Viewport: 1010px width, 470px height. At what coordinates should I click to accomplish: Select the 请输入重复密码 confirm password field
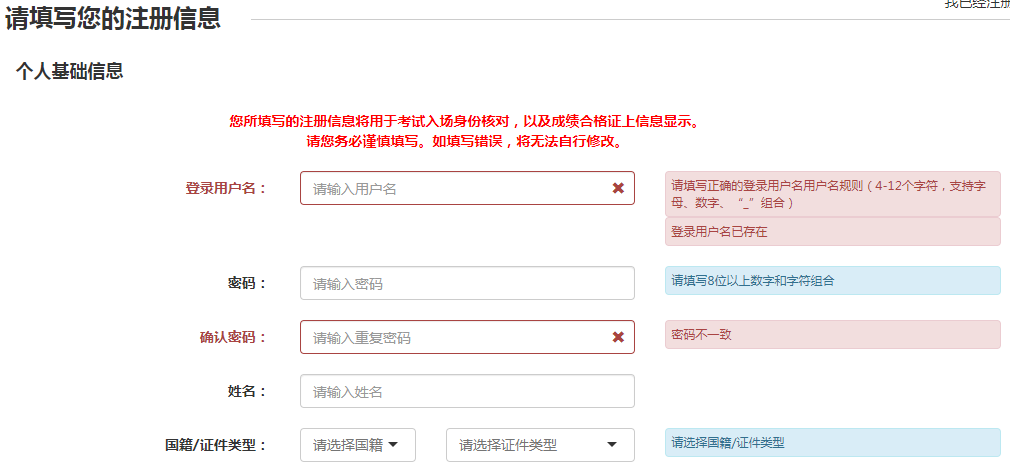tap(455, 337)
